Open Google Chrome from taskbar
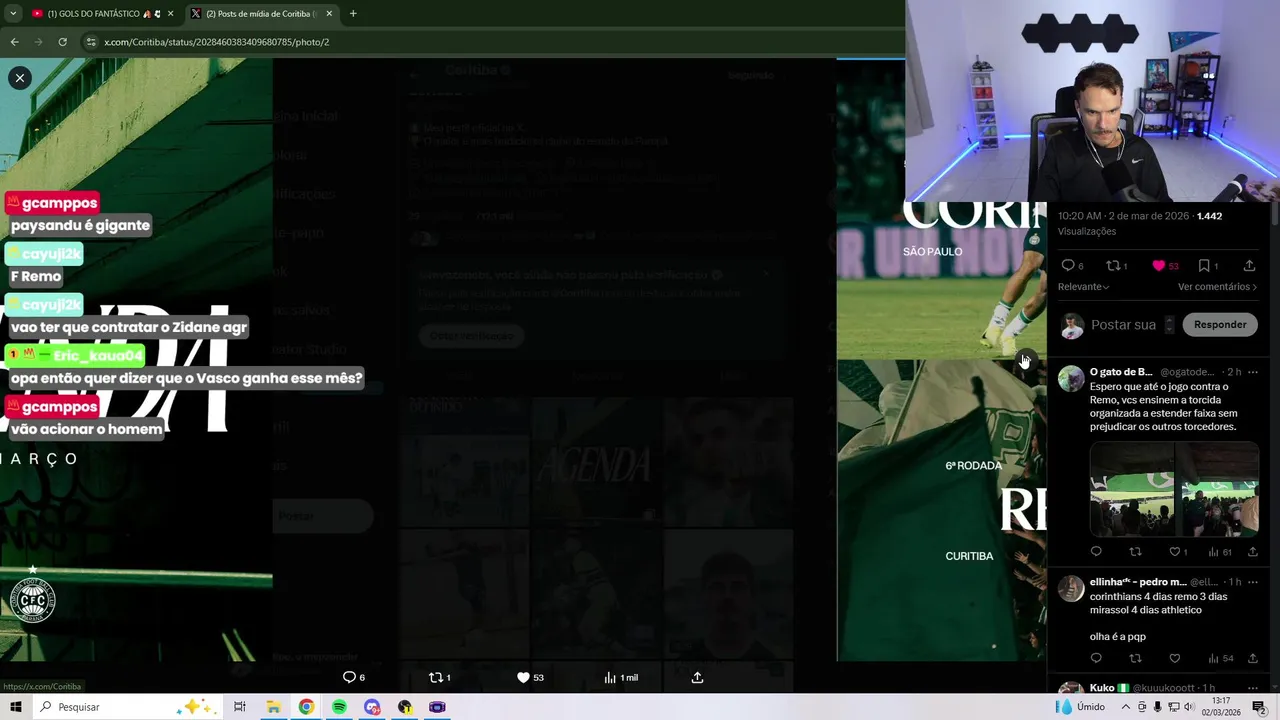1280x720 pixels. [306, 707]
